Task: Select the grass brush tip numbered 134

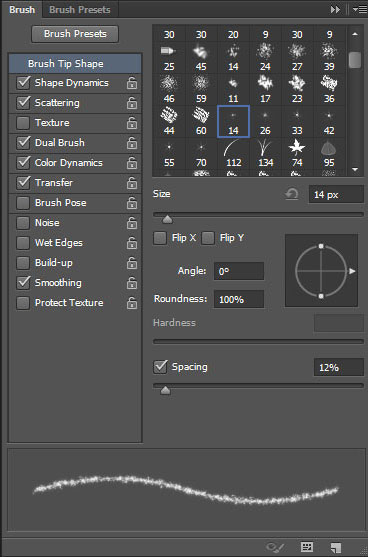Action: pos(265,152)
